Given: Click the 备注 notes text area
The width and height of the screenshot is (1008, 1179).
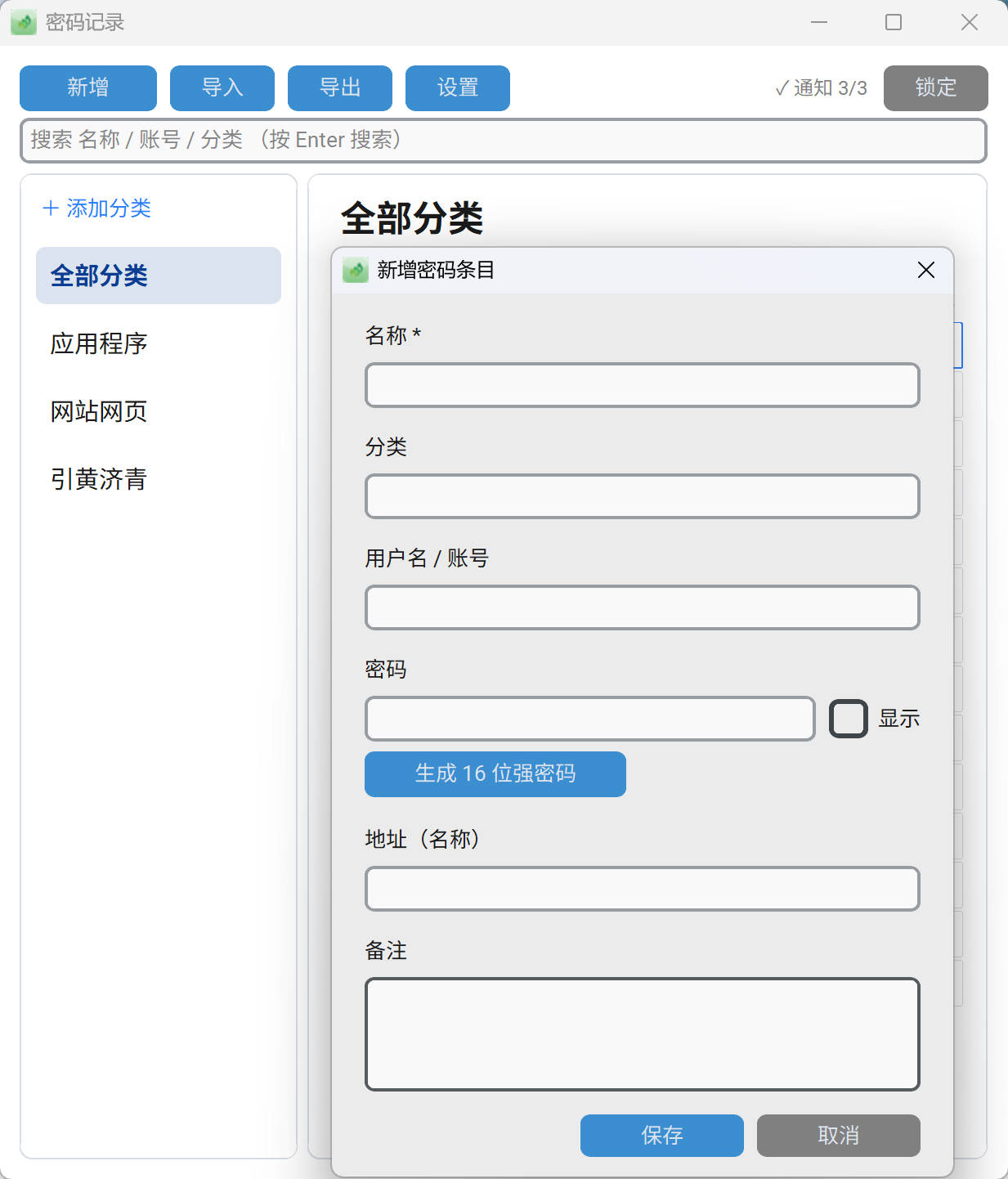Looking at the screenshot, I should coord(643,1034).
